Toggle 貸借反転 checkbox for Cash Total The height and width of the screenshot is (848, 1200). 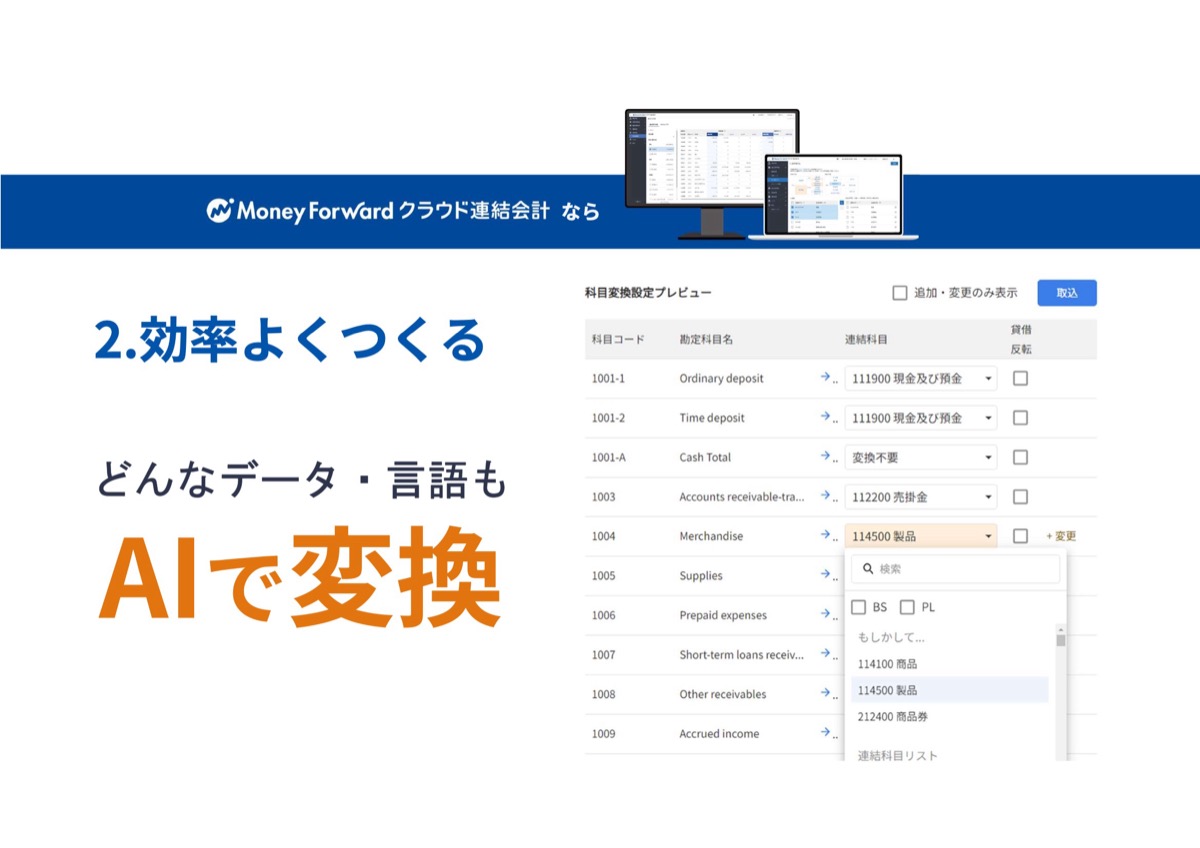pyautogui.click(x=1020, y=457)
